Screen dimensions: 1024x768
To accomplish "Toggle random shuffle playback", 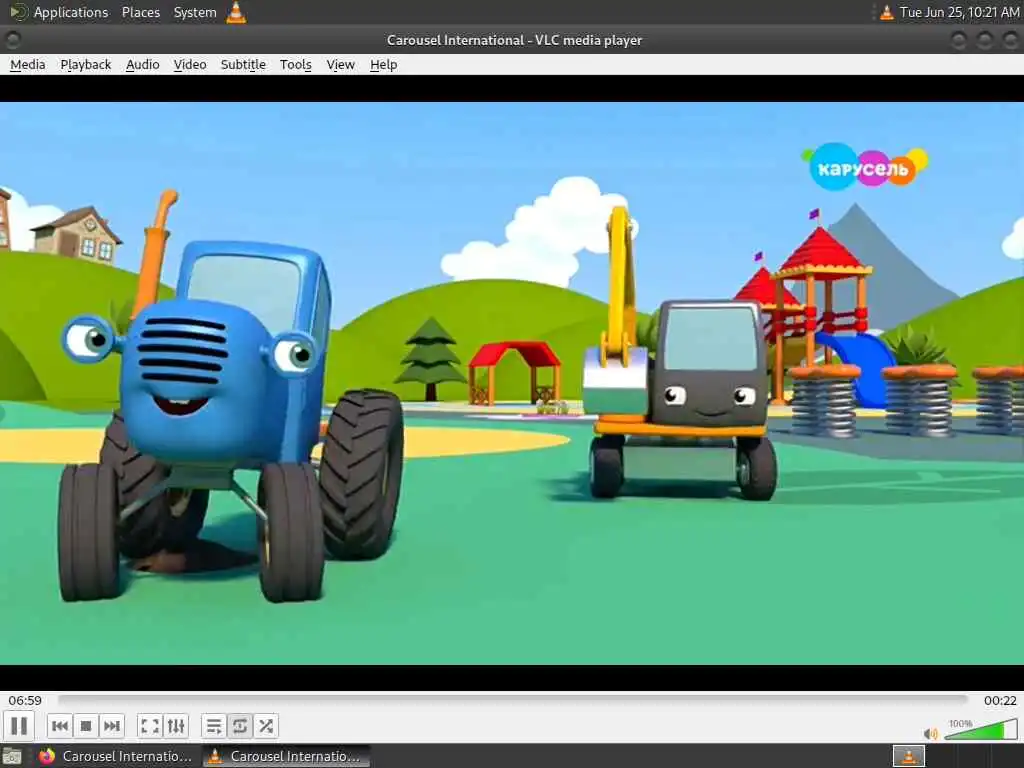I will 266,726.
